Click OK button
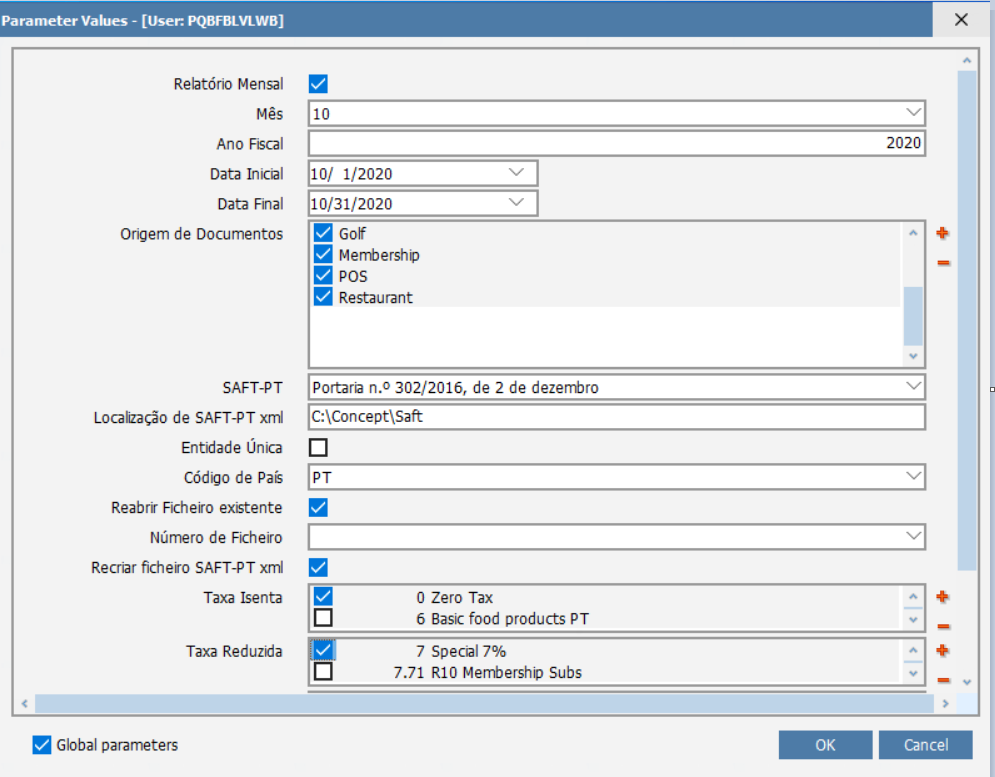 825,745
